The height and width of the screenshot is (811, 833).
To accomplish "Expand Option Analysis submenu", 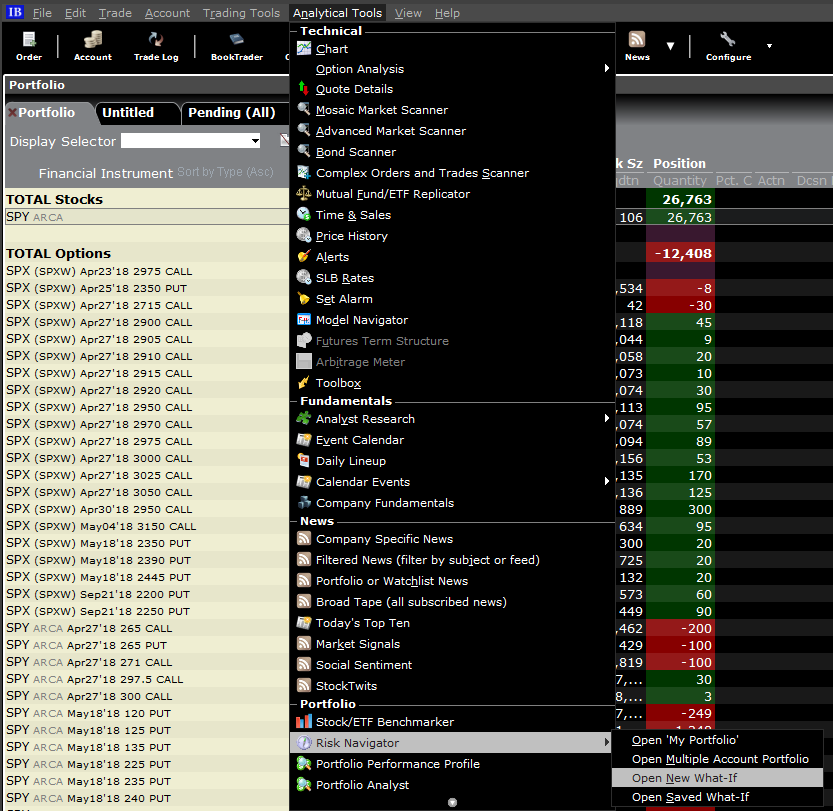I will (453, 69).
